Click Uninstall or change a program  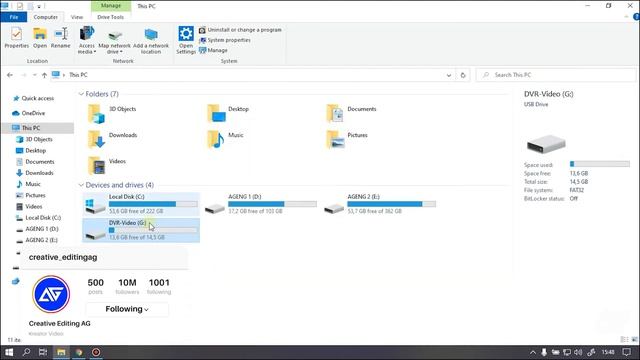(240, 30)
